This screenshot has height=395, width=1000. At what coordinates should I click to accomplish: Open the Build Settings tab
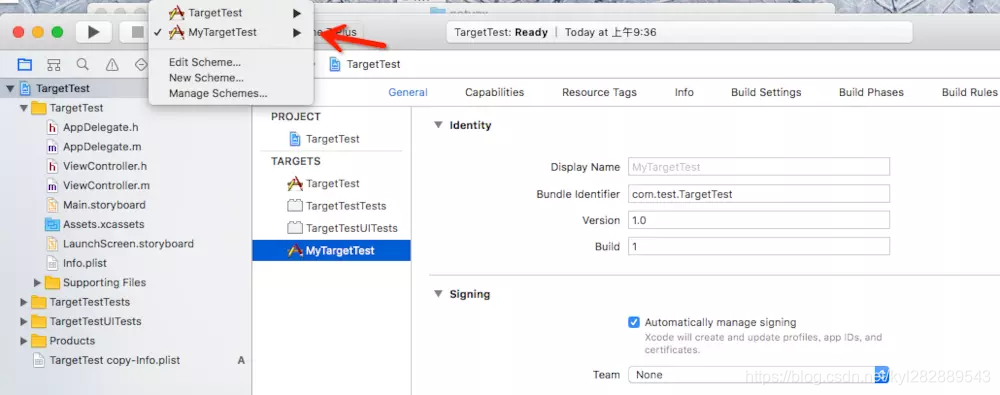766,92
